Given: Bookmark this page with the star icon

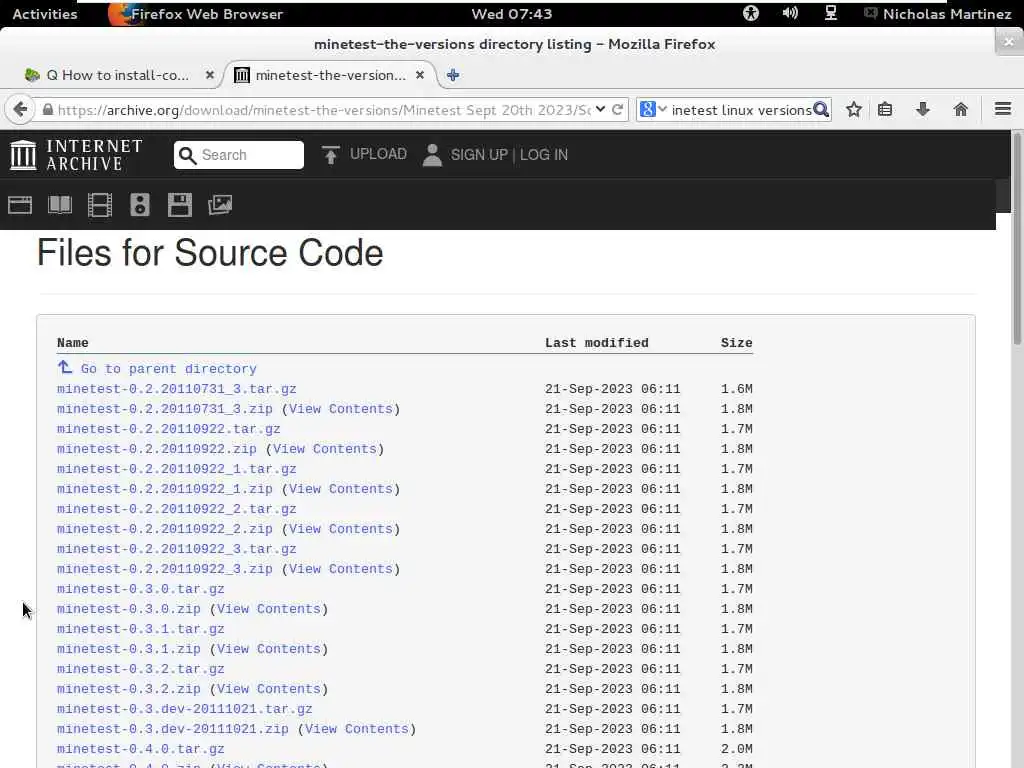Looking at the screenshot, I should (x=854, y=109).
